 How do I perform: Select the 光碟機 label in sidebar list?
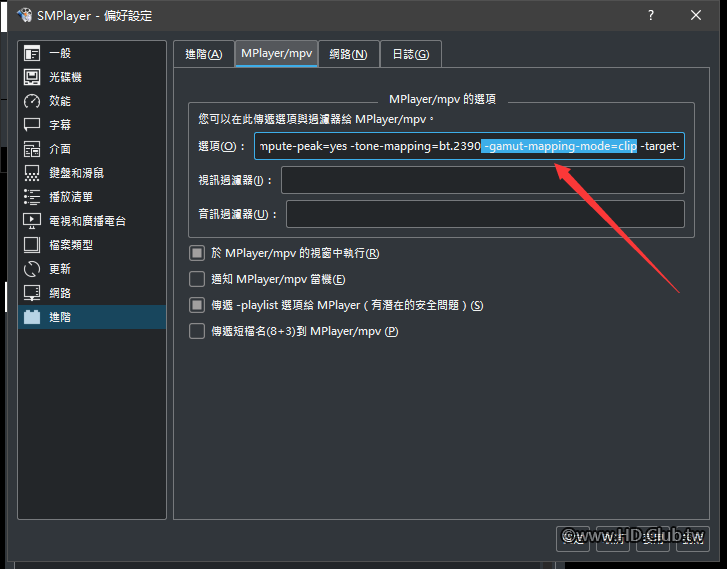pos(65,77)
